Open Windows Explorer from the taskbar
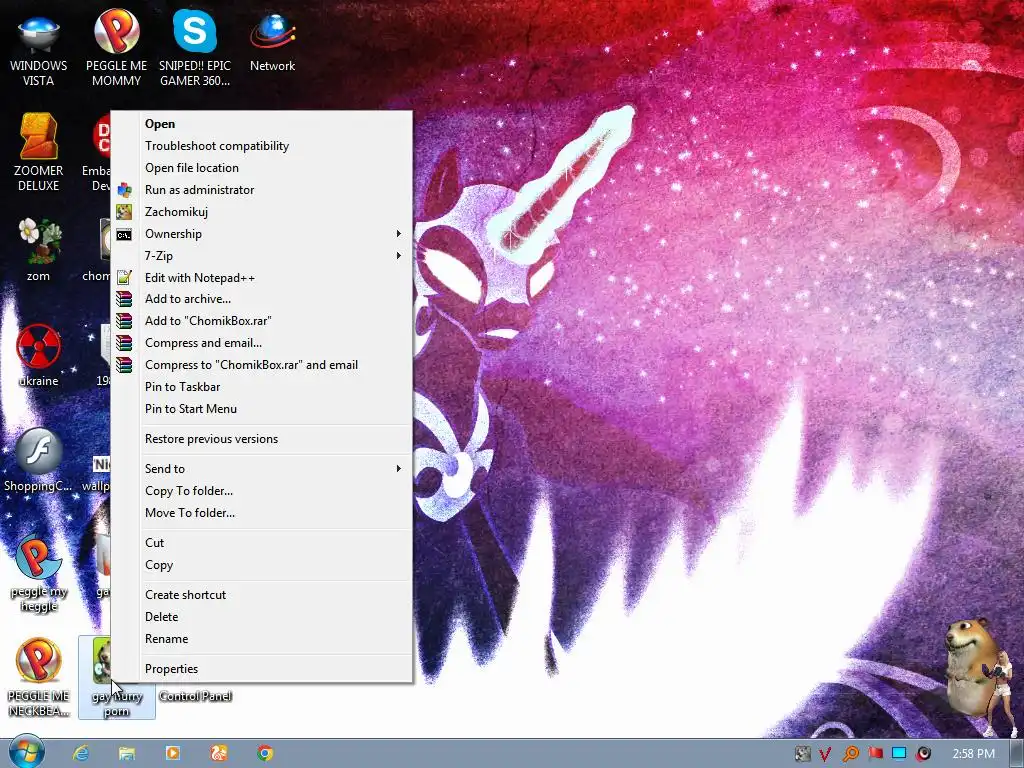1024x768 pixels. click(x=127, y=753)
